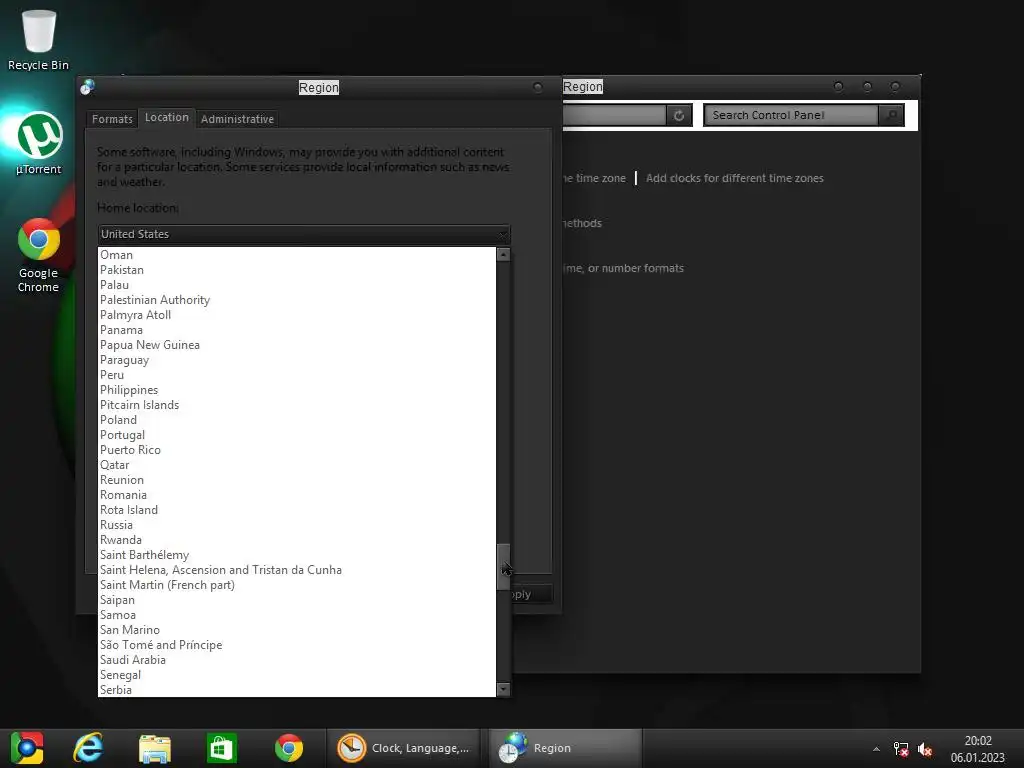
Task: Click the muted volume tray icon
Action: pos(925,749)
